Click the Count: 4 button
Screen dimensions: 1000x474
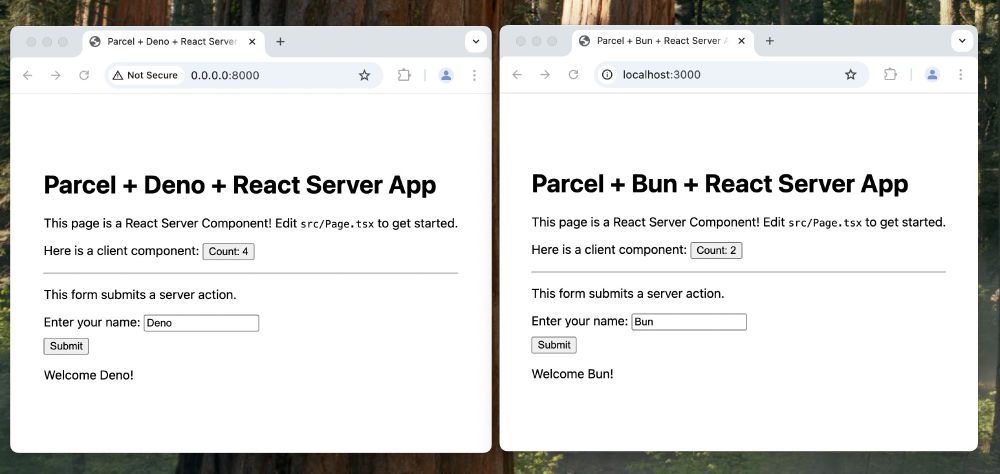click(x=228, y=251)
